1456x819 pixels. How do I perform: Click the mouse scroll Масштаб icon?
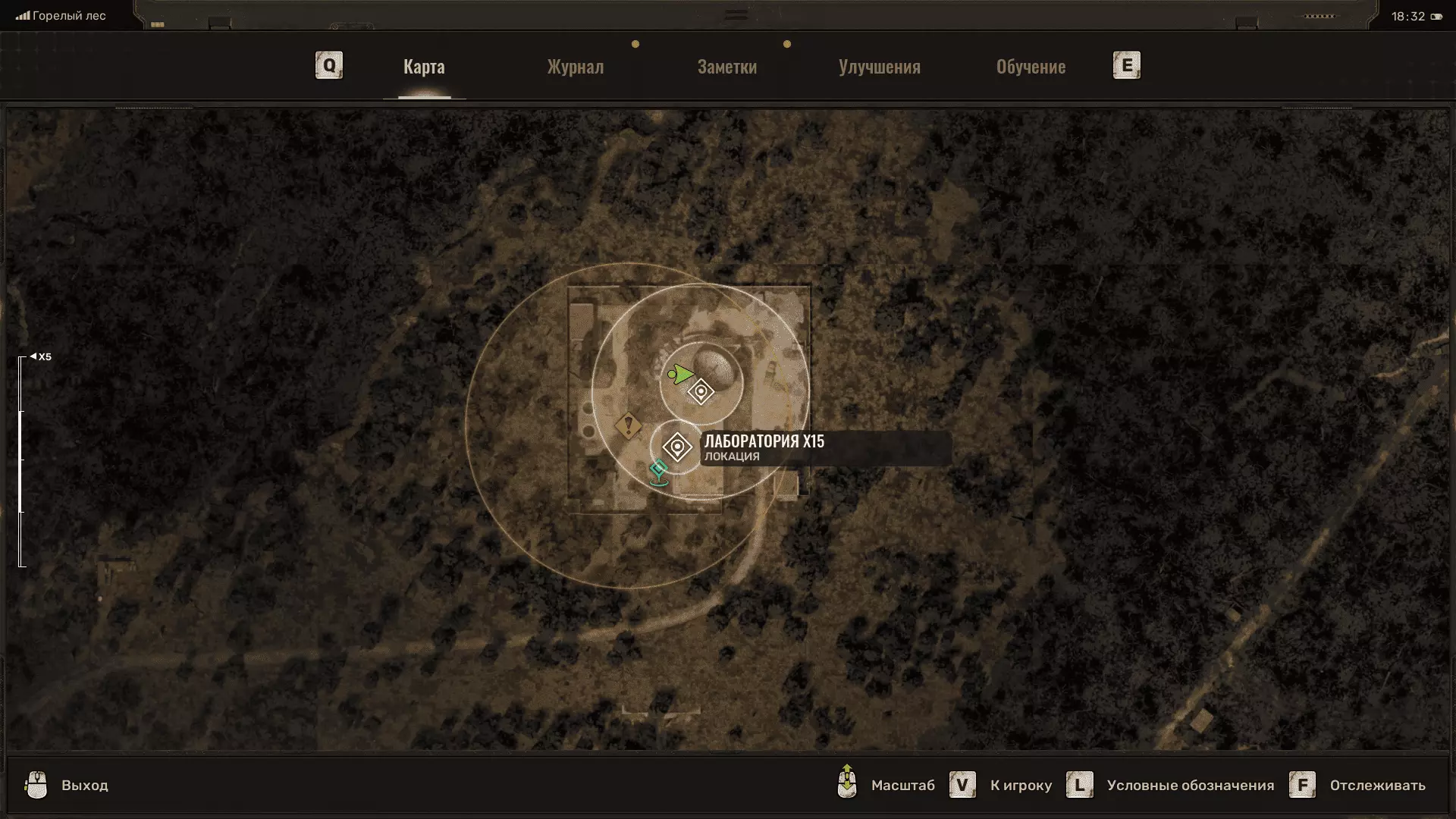[x=846, y=782]
